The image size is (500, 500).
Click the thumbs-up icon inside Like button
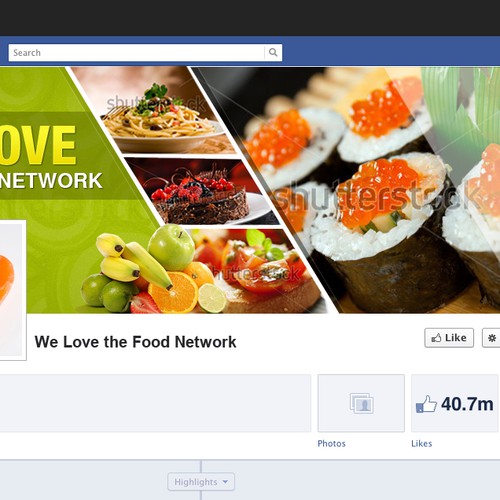436,338
